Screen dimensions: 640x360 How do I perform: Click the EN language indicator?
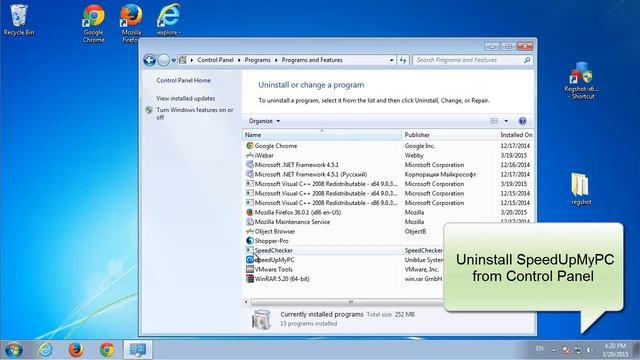click(540, 349)
